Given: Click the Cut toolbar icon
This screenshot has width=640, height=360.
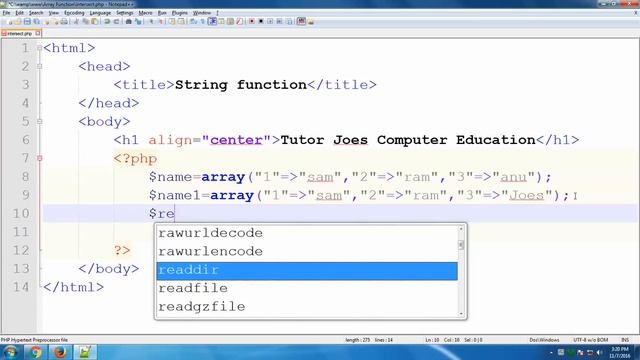Looking at the screenshot, I should pyautogui.click(x=76, y=21).
